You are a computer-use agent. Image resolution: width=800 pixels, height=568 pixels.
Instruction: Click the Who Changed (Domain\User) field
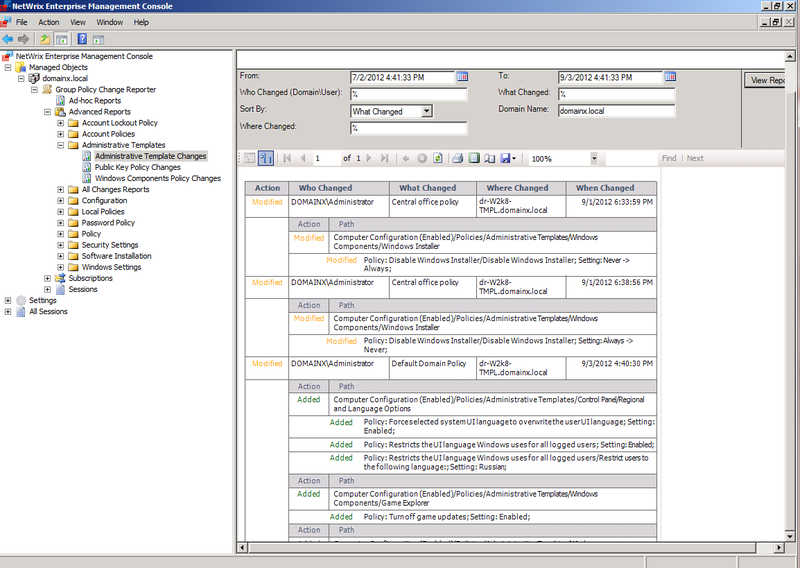(x=409, y=94)
